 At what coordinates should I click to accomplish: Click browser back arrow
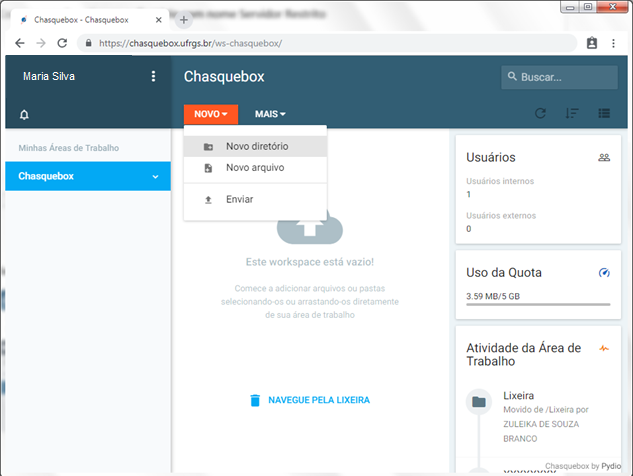pos(20,43)
